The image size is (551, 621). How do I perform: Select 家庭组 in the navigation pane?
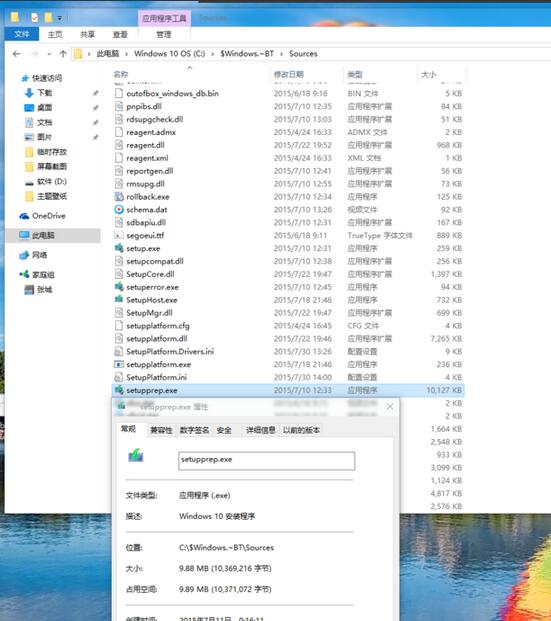(x=43, y=274)
